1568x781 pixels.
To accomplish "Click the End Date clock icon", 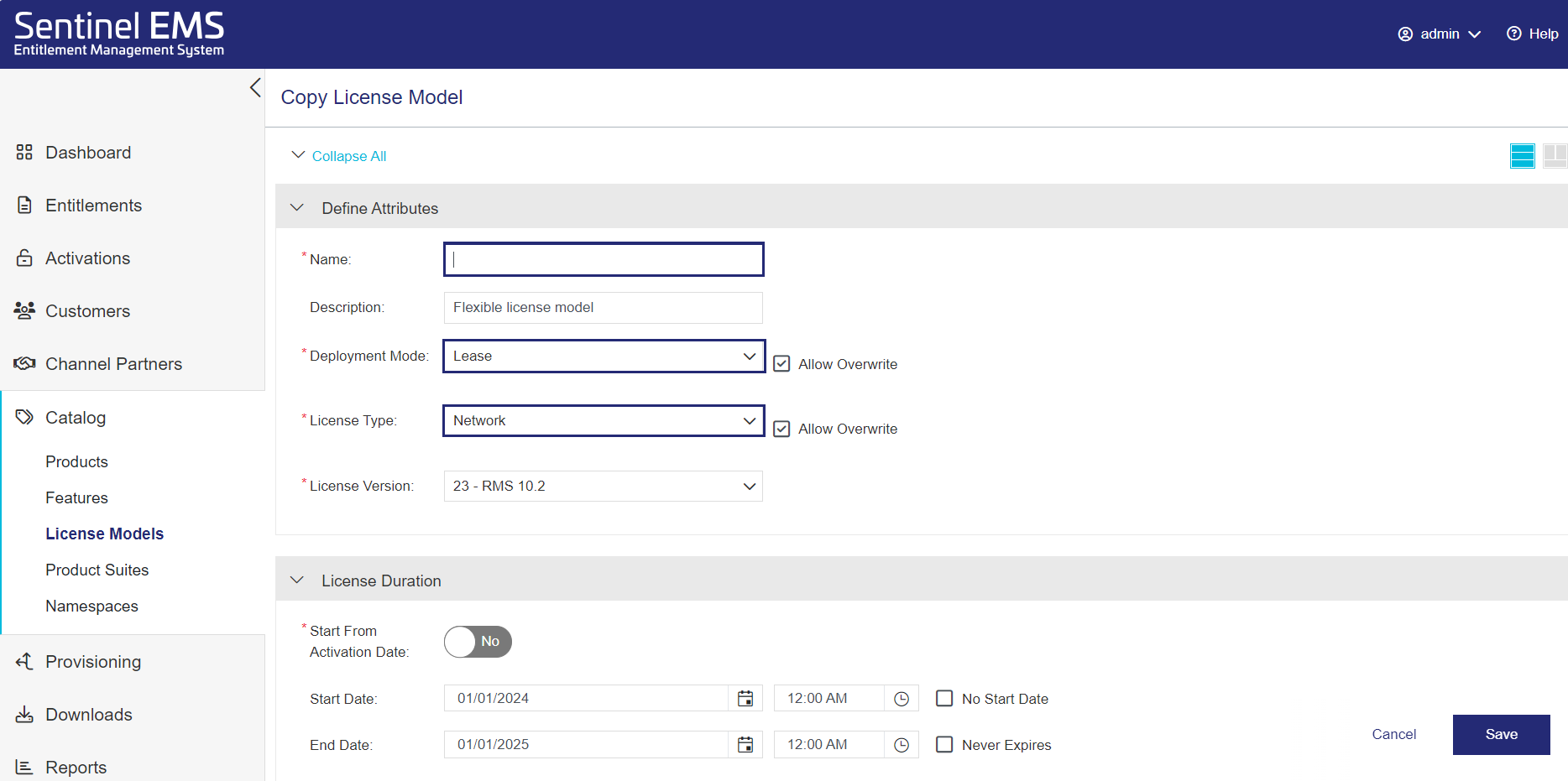I will pos(902,745).
